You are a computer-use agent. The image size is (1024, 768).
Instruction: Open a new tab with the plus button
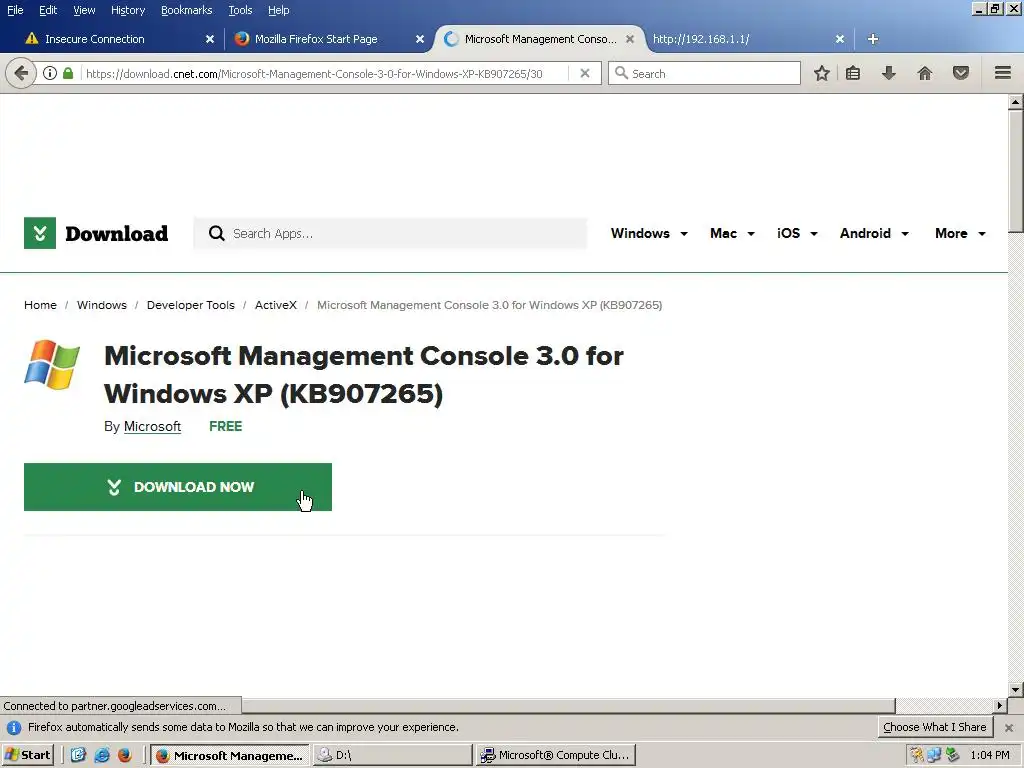point(872,39)
